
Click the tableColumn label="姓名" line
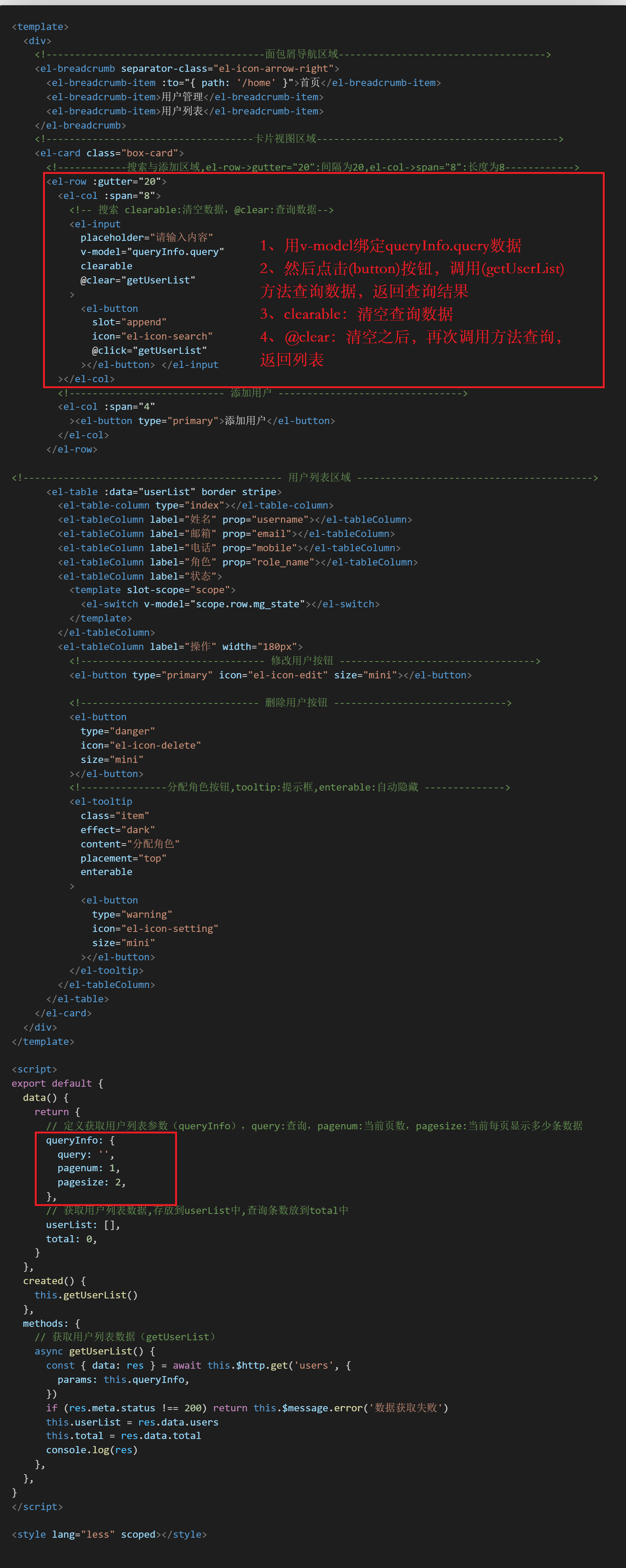235,520
